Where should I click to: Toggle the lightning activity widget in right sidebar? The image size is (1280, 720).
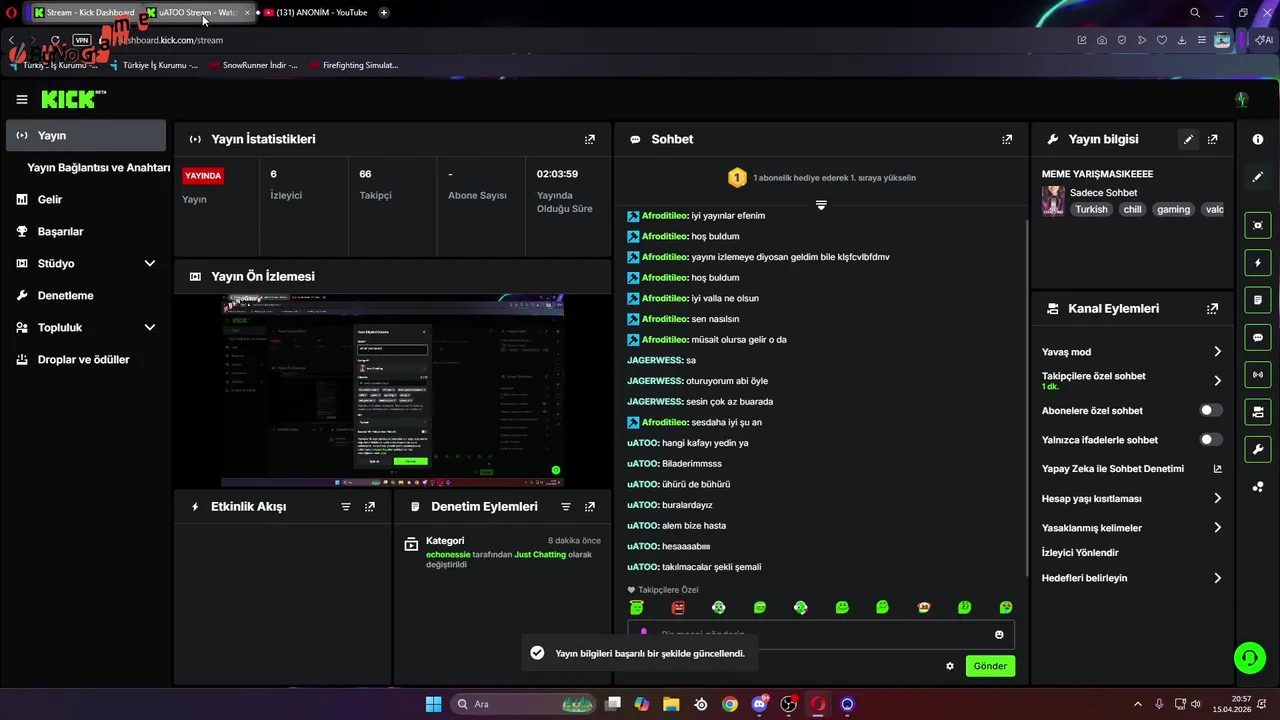(1258, 262)
